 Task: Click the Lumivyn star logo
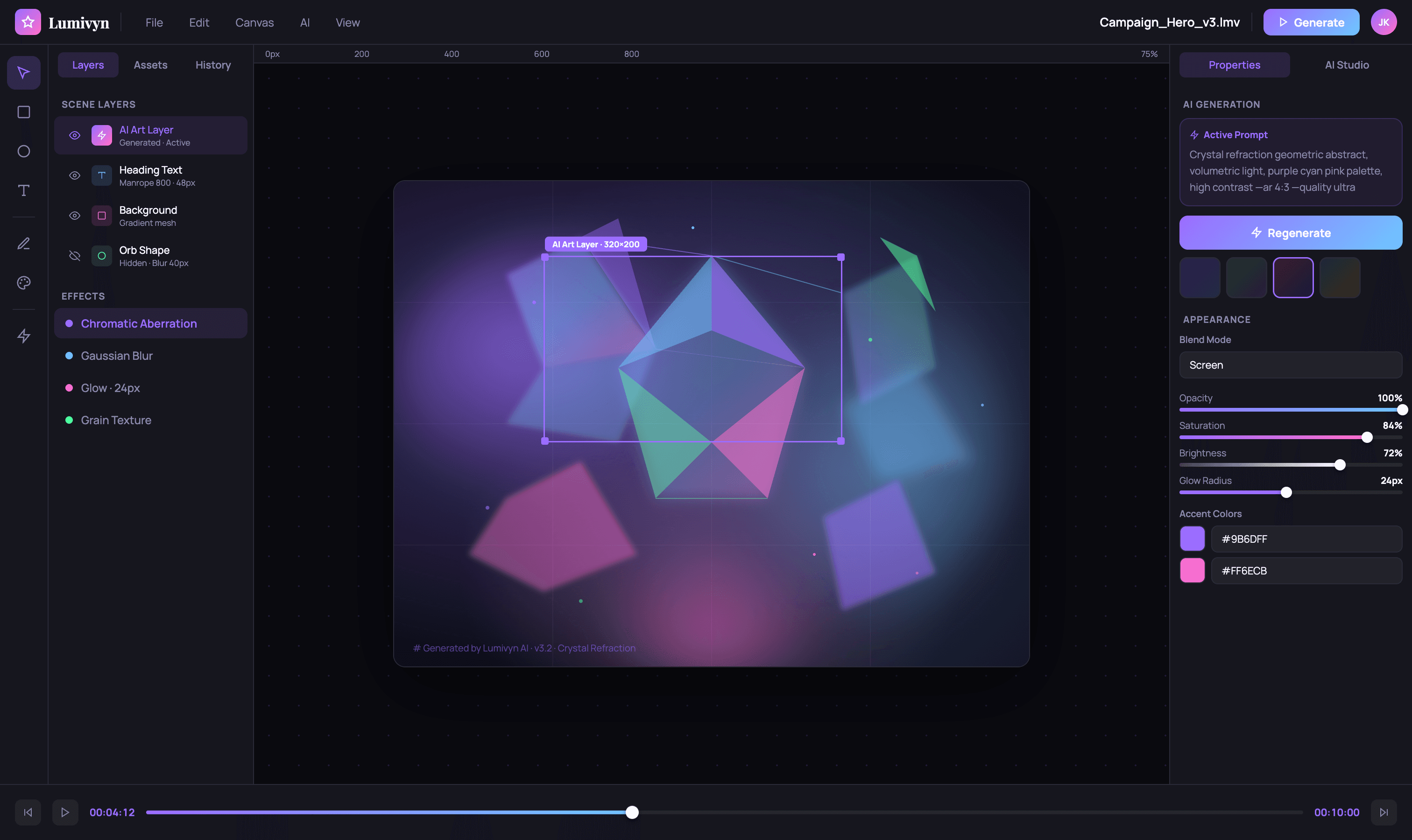[28, 21]
